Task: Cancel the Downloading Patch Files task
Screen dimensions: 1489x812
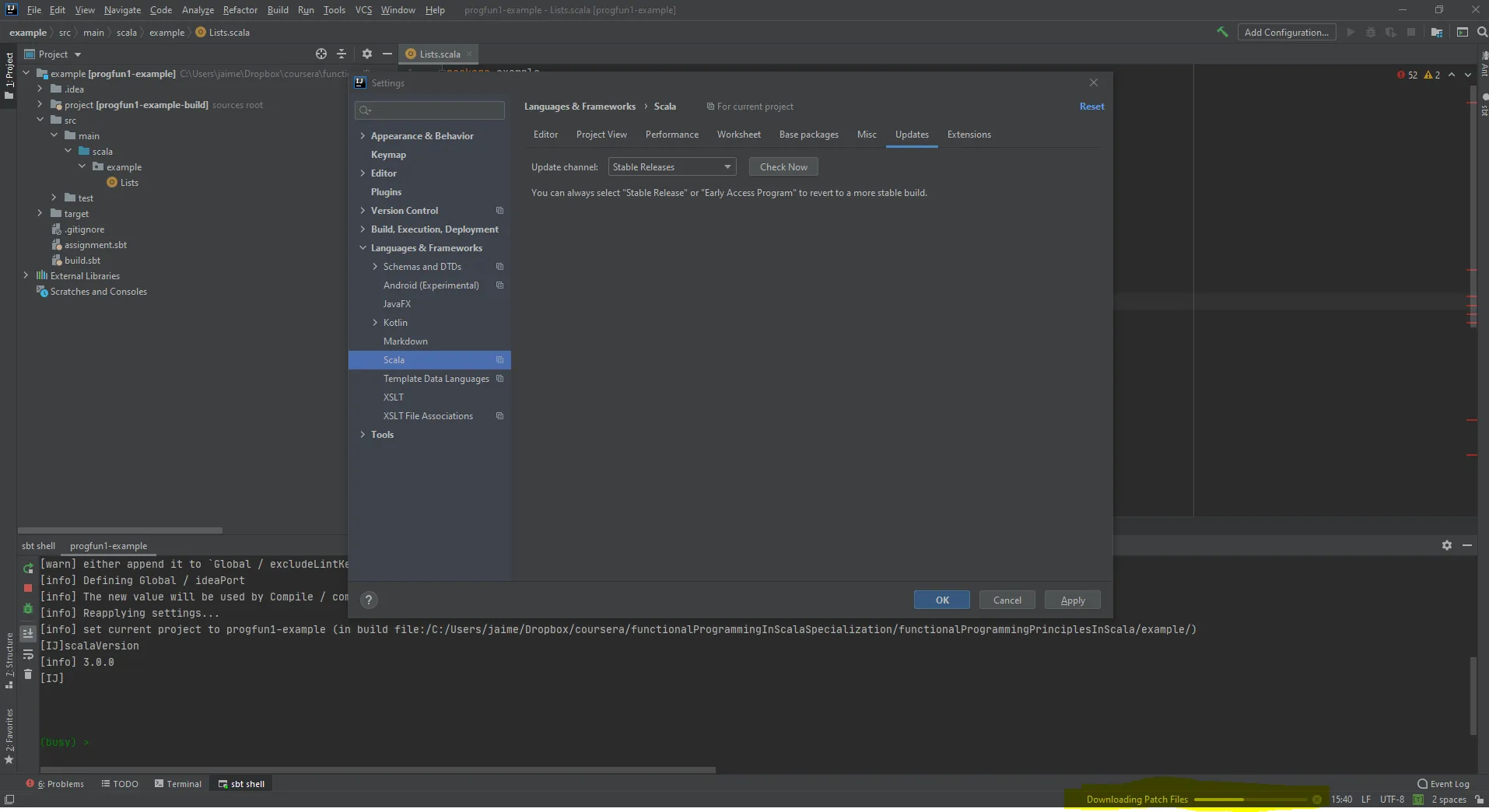Action: pos(1316,799)
